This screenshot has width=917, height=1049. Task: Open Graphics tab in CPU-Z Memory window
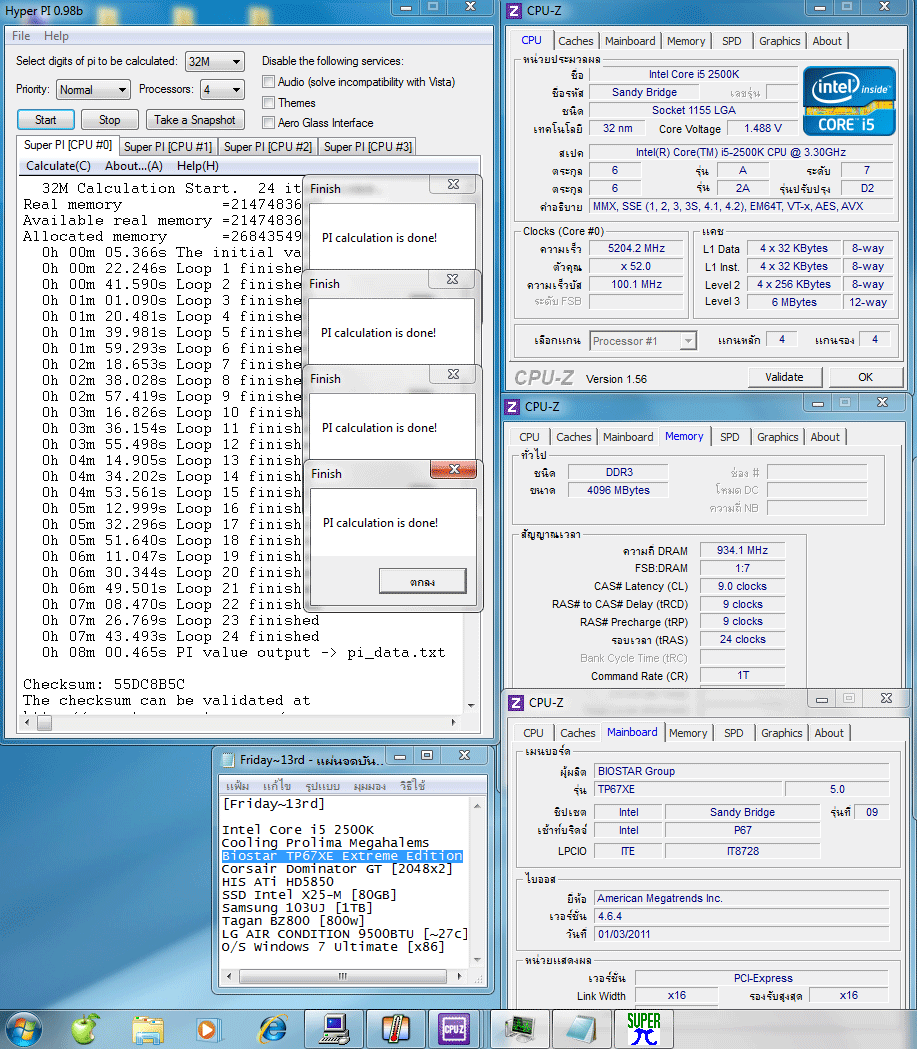[x=777, y=437]
